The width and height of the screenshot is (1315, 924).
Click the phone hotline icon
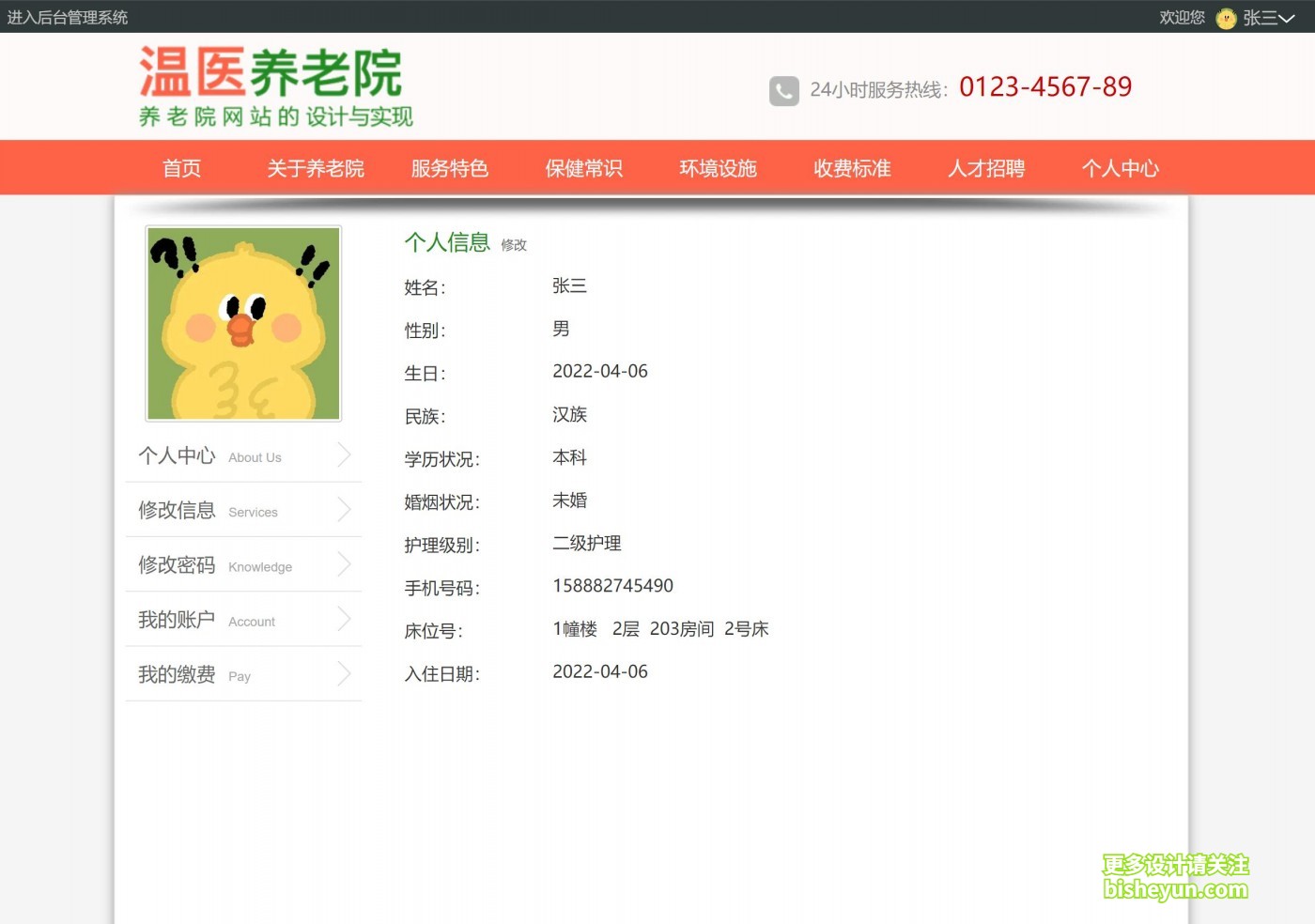[x=783, y=90]
